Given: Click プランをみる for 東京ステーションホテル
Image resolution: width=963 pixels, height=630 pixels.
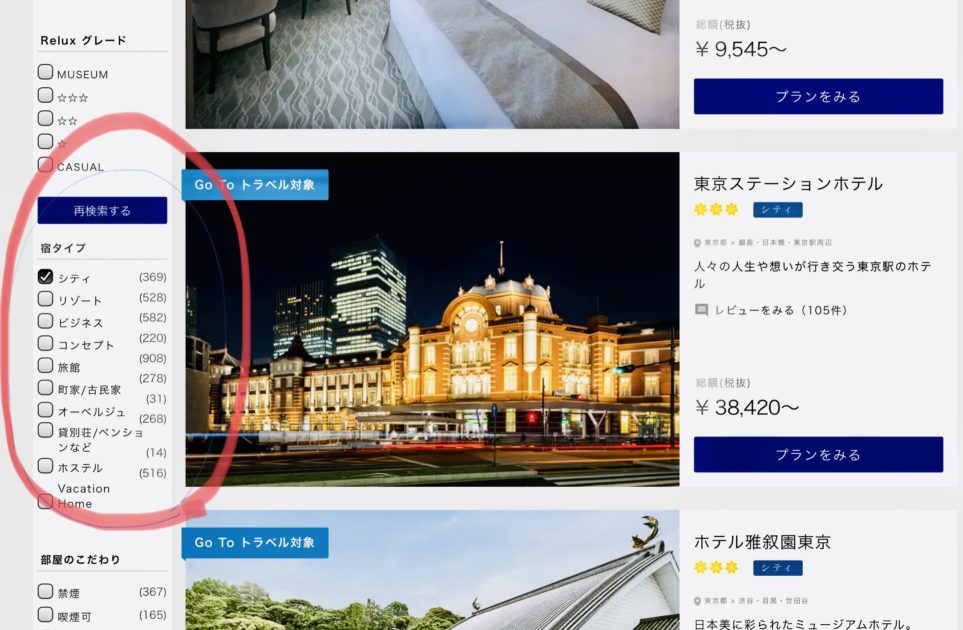Looking at the screenshot, I should click(818, 454).
